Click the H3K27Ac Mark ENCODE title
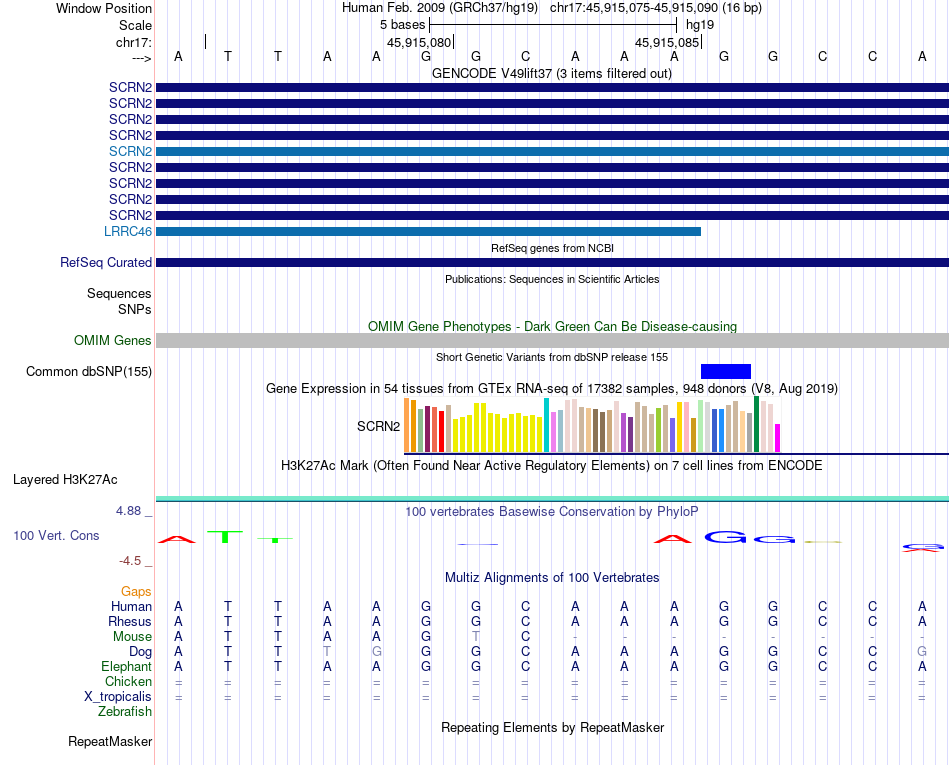Viewport: 950px width, 765px height. (x=552, y=466)
